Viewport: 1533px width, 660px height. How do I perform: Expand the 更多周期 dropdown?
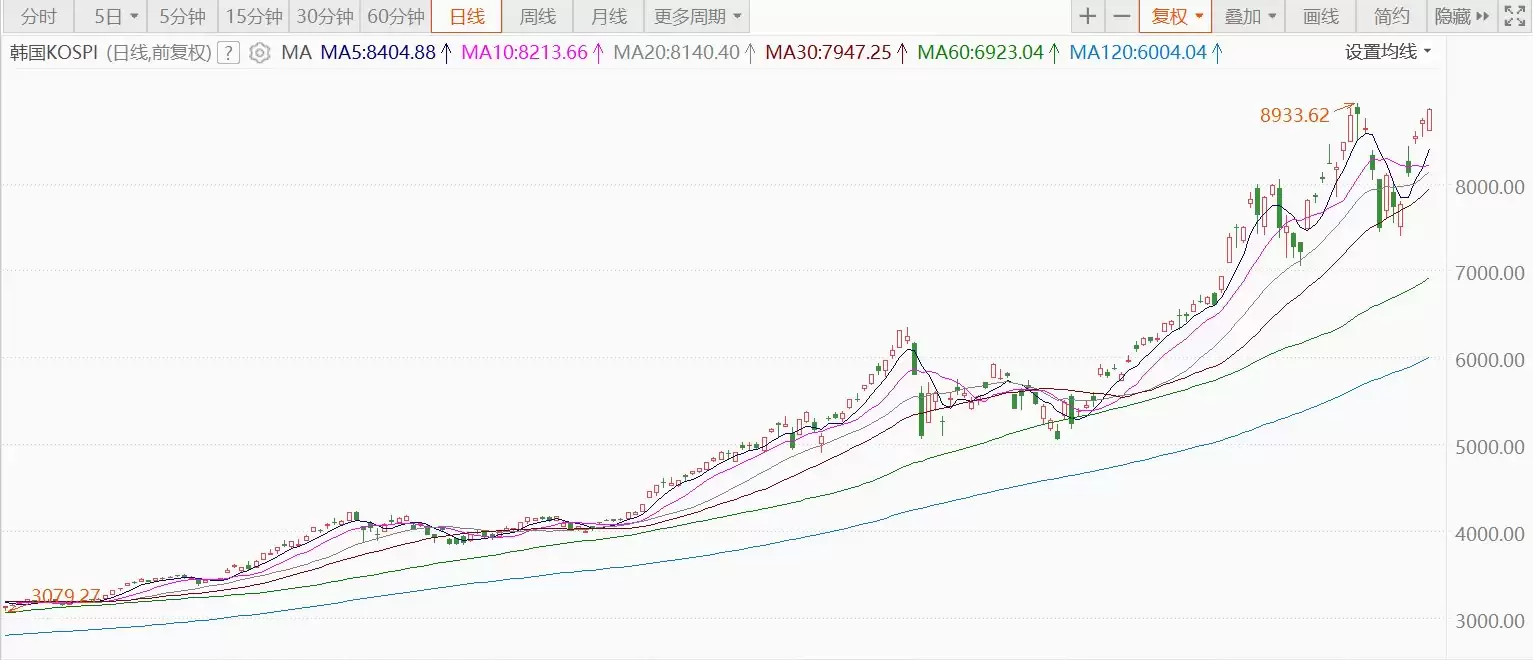tap(697, 16)
